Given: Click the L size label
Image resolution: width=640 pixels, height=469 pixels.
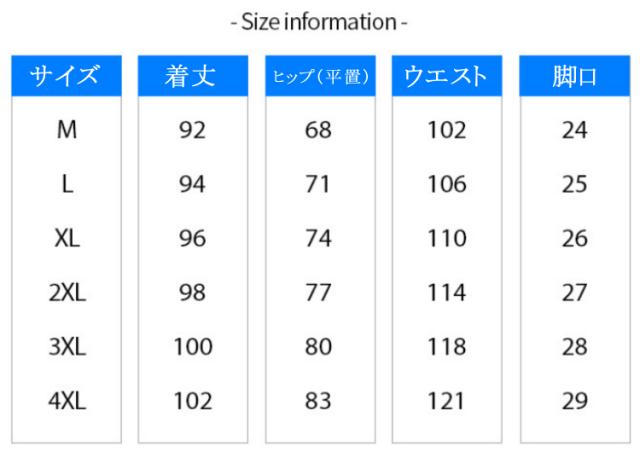Looking at the screenshot, I should coord(67,184).
